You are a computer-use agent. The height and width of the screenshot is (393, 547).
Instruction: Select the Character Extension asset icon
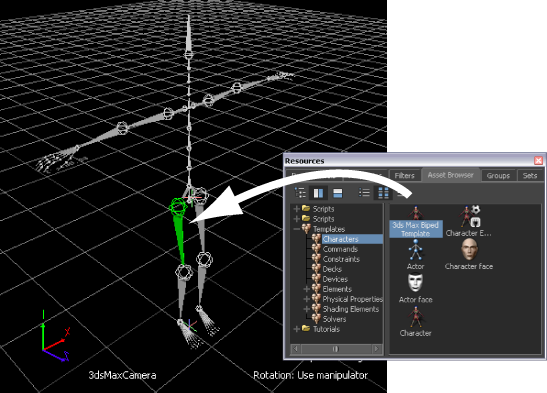pos(470,216)
